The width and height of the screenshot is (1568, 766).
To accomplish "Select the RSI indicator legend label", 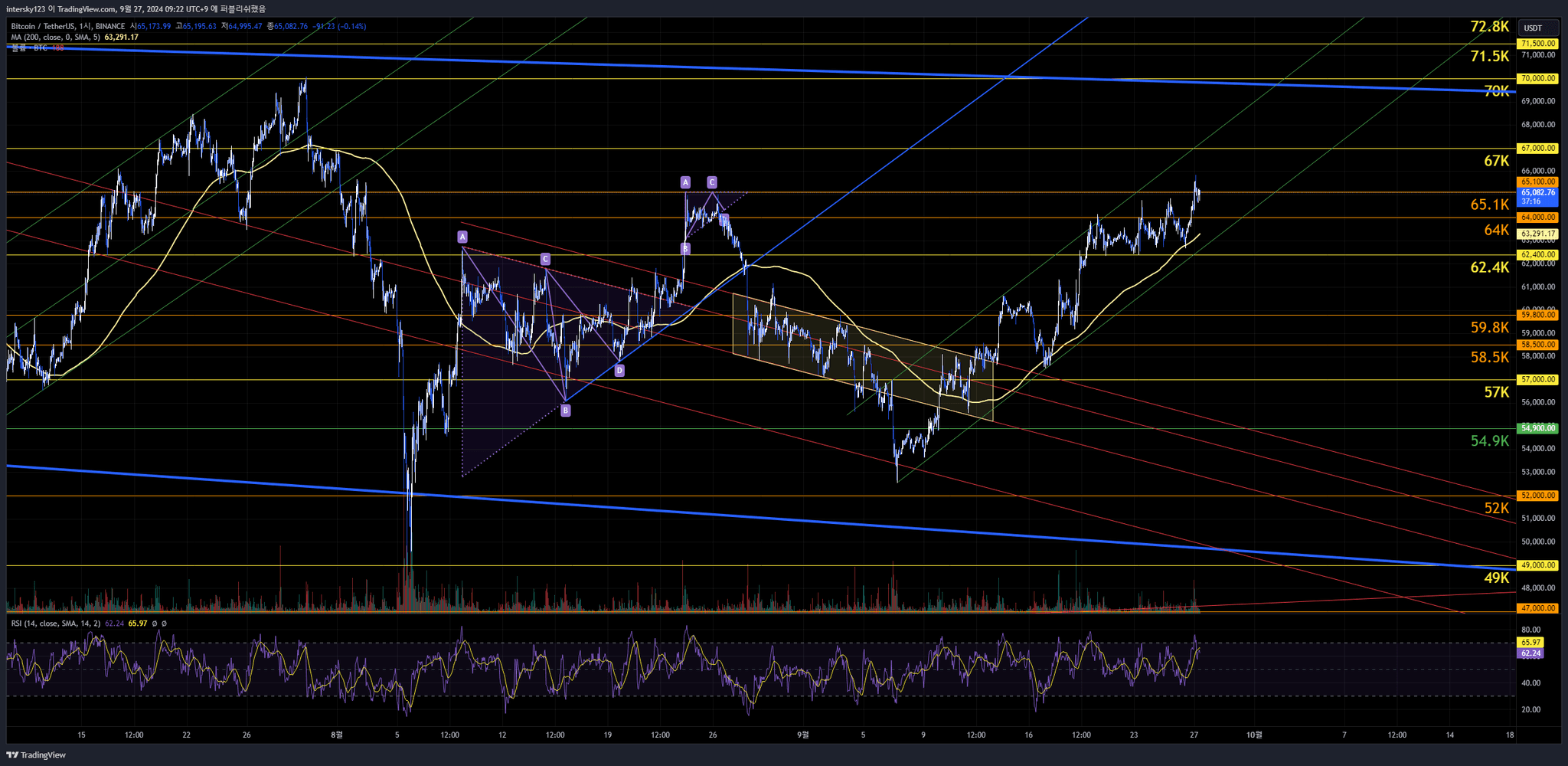I will (55, 624).
